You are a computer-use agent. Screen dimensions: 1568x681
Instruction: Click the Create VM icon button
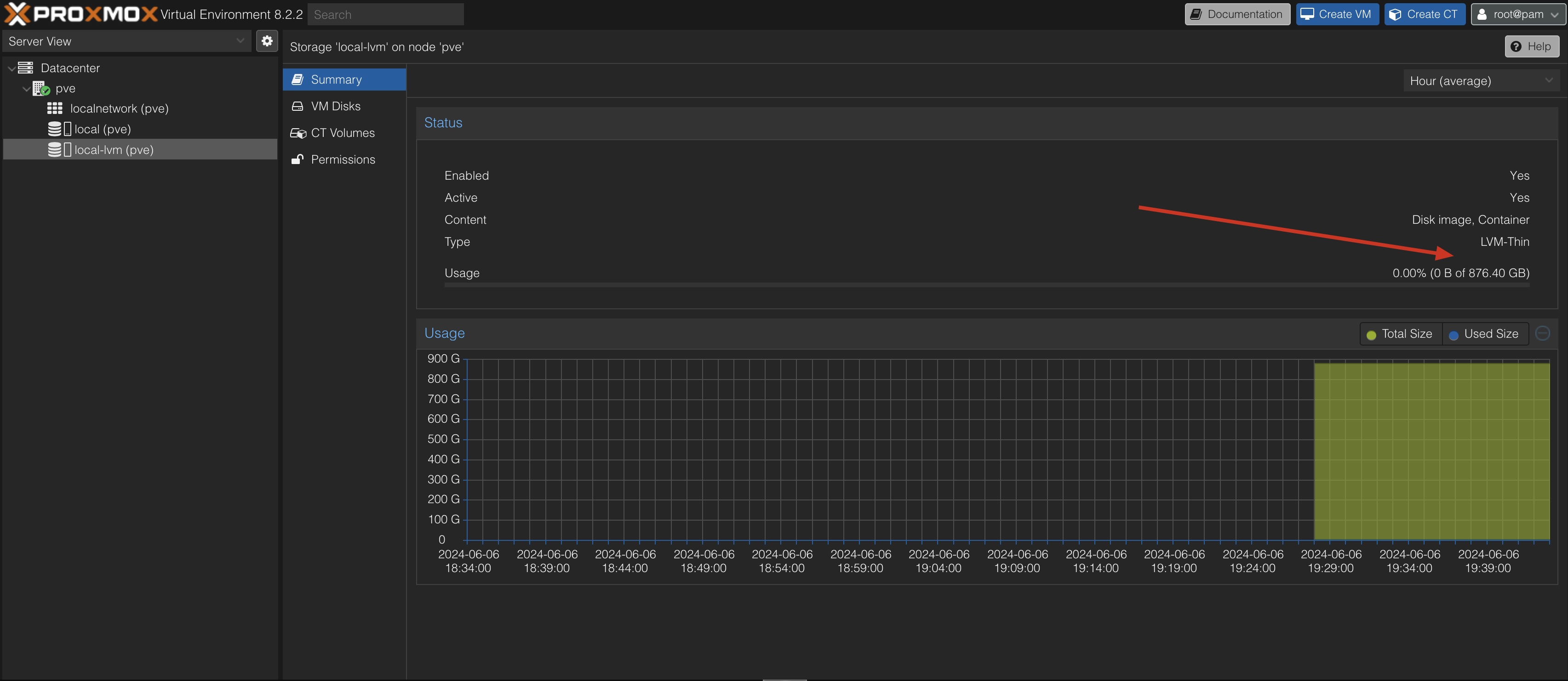pos(1336,14)
